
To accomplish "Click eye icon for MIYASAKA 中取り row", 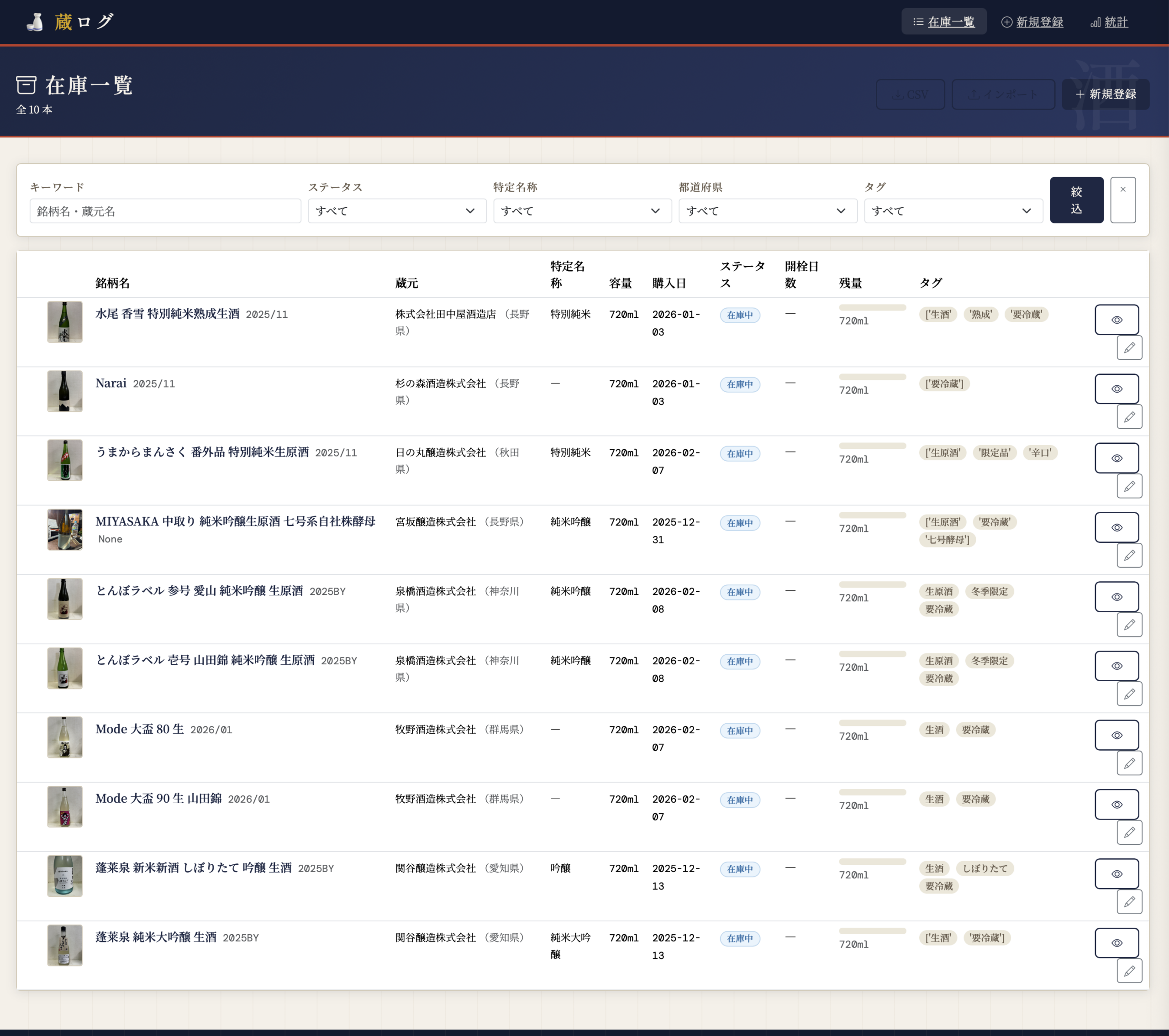I will 1116,527.
